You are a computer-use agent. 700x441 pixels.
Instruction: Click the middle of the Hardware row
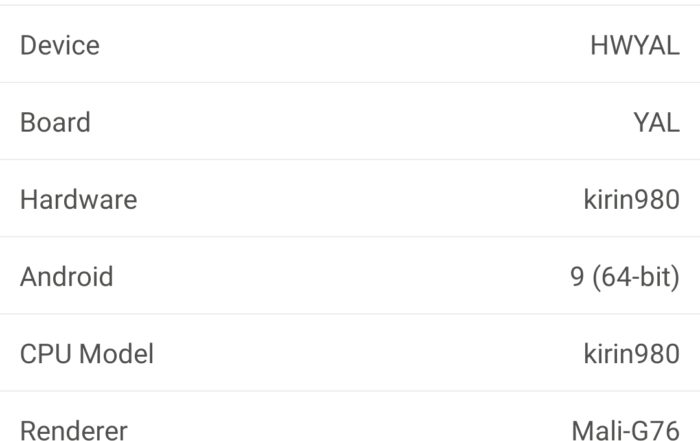coord(350,199)
